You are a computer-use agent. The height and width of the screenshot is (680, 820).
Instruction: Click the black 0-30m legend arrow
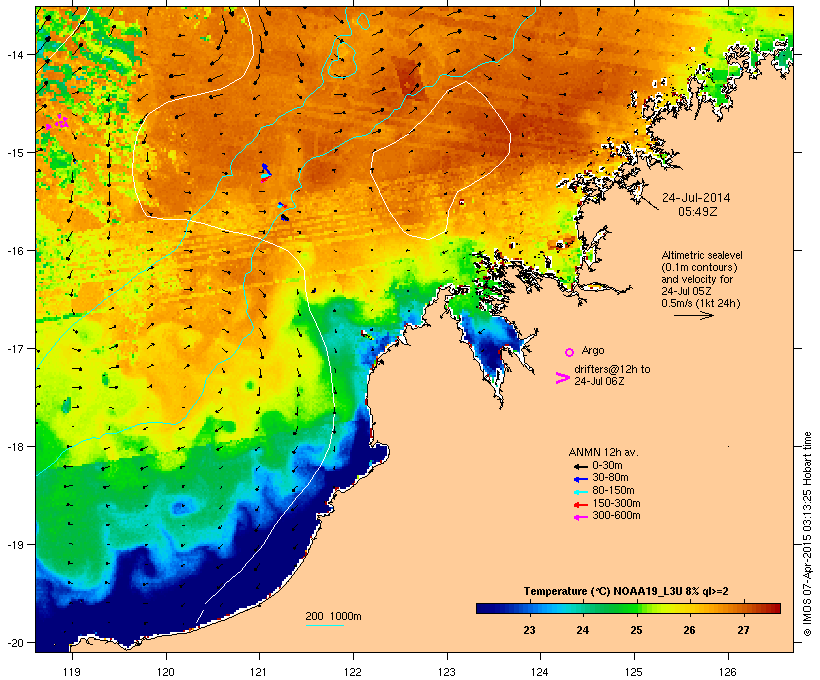click(580, 466)
